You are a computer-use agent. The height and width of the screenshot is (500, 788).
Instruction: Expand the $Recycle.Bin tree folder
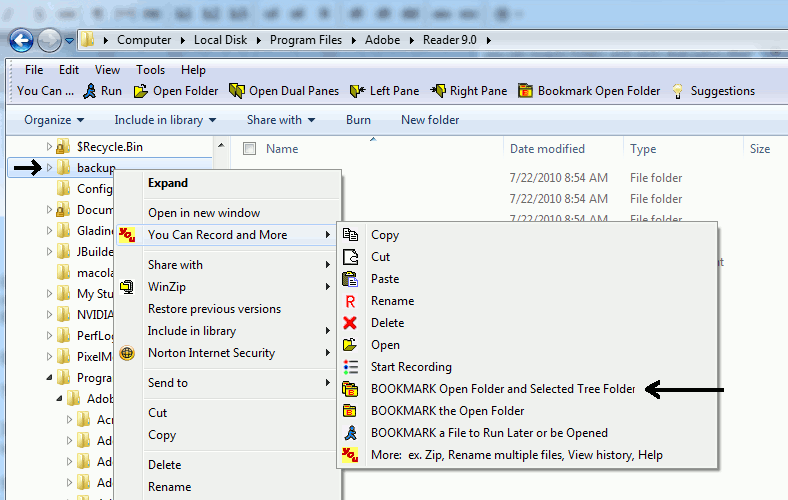(x=49, y=147)
